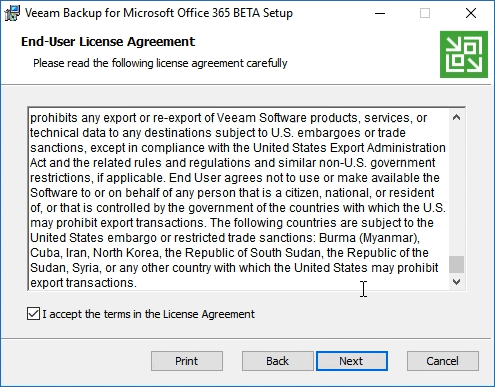The height and width of the screenshot is (387, 495).
Task: Cancel the Veeam installation
Action: click(x=443, y=361)
